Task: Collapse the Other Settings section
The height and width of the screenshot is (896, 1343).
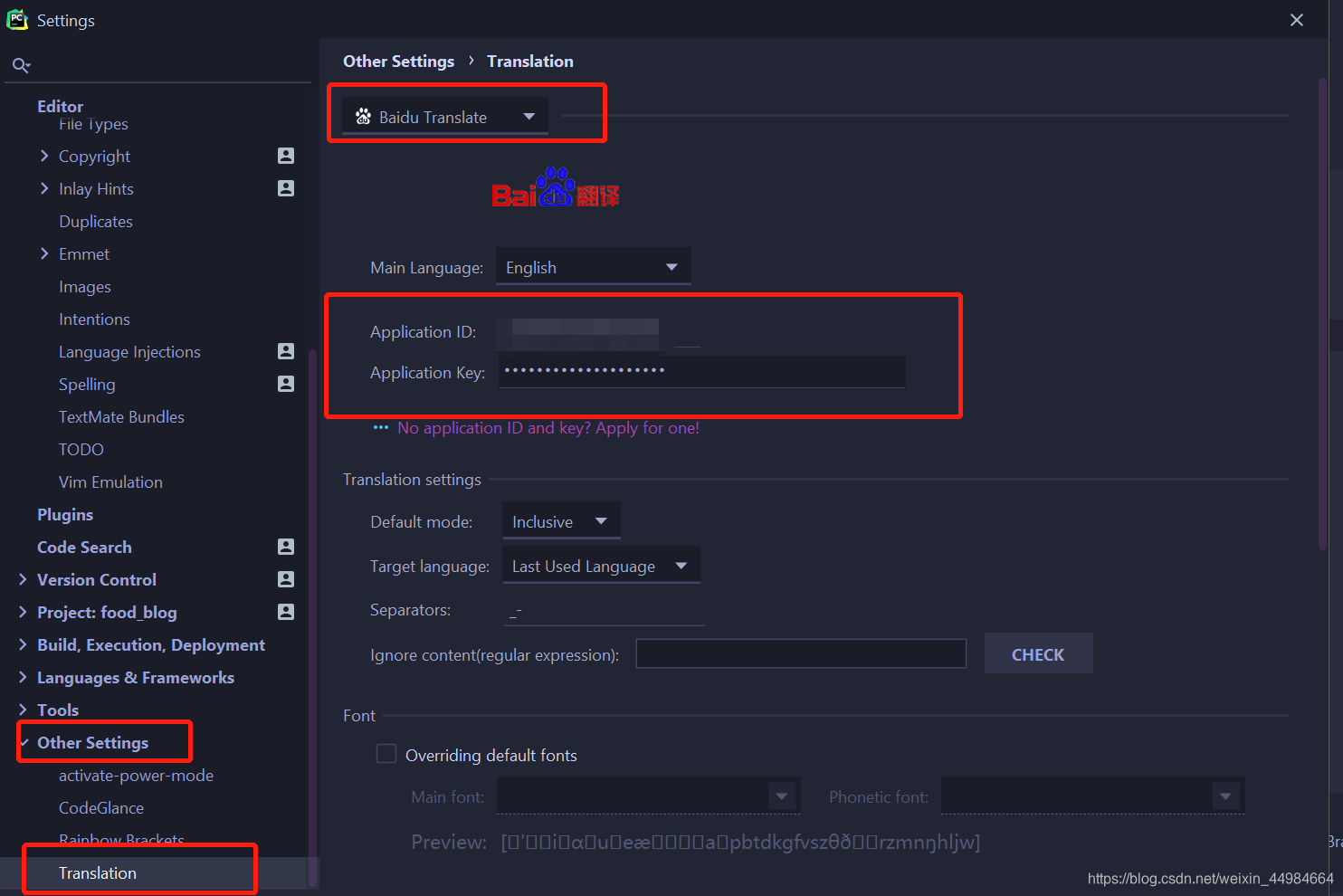Action: point(24,742)
